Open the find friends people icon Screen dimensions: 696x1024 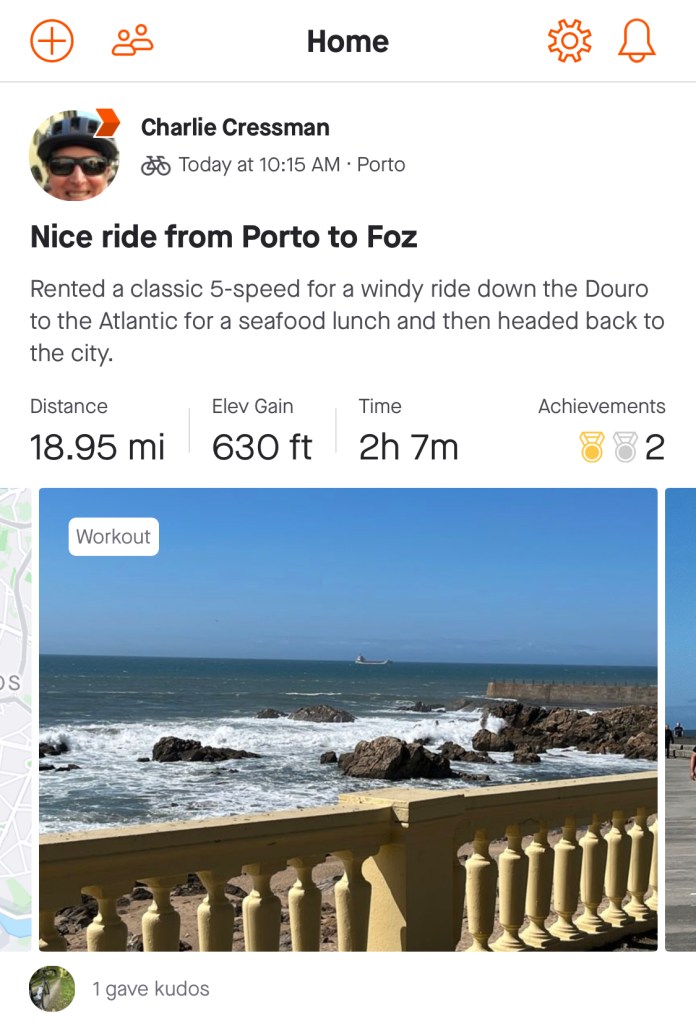[x=132, y=41]
